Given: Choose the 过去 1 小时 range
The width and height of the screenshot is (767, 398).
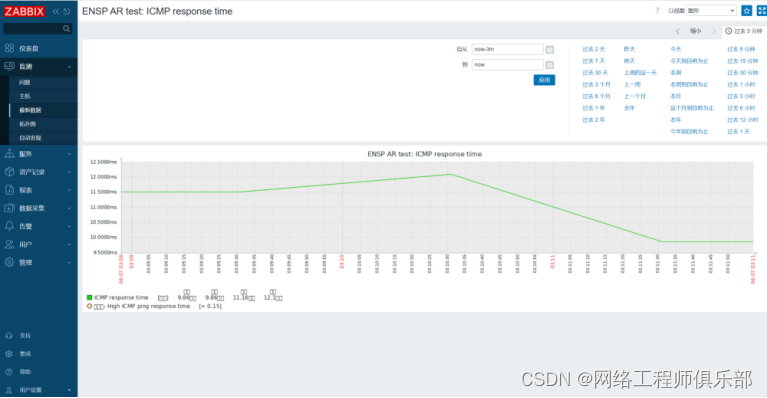Looking at the screenshot, I should point(741,85).
